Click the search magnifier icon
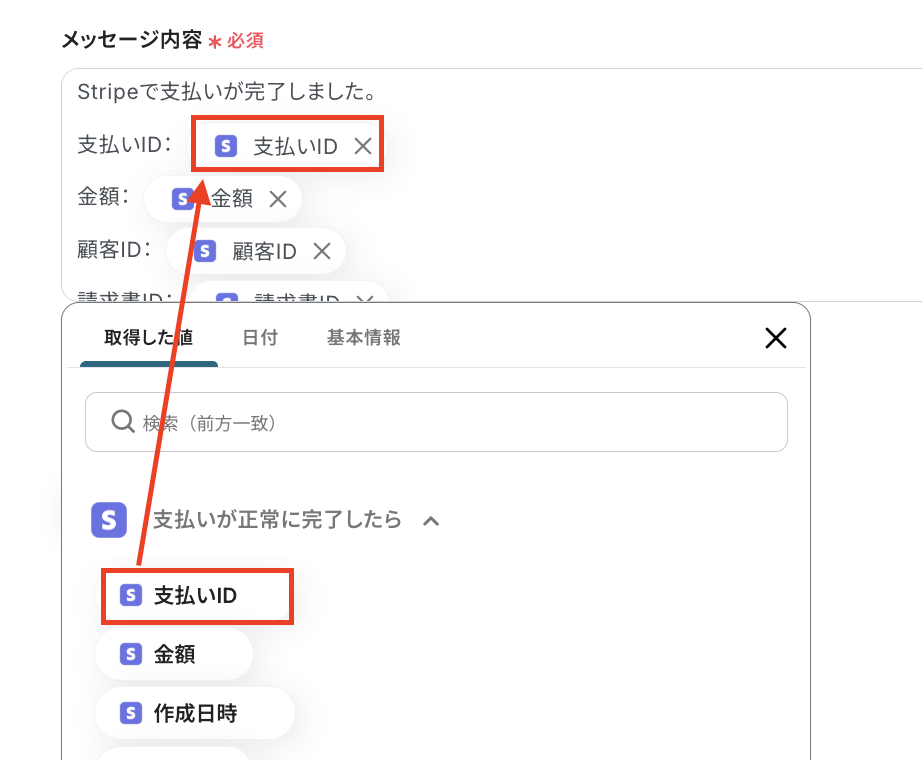The image size is (922, 760). click(122, 422)
